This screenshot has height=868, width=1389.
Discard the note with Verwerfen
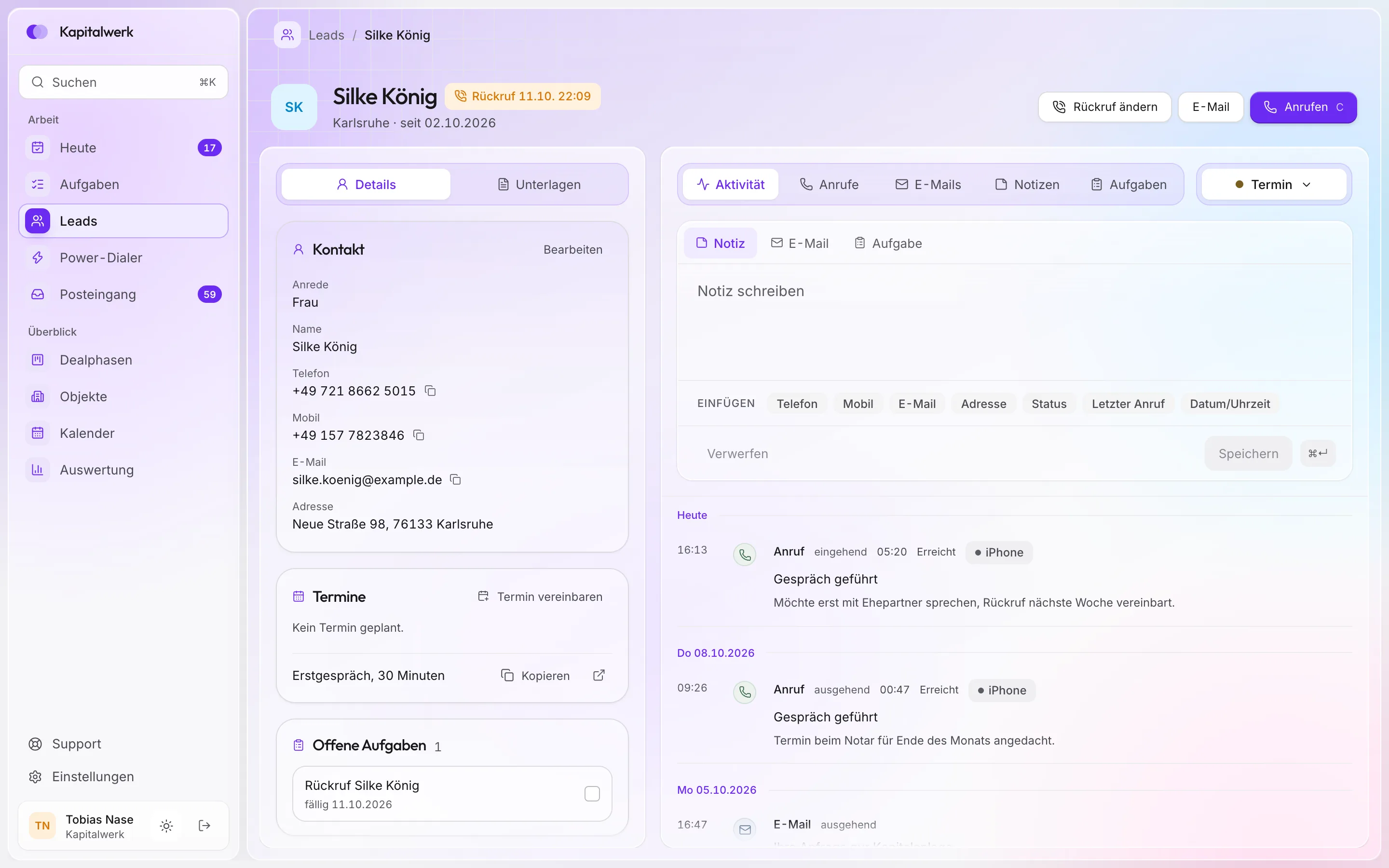click(x=737, y=453)
